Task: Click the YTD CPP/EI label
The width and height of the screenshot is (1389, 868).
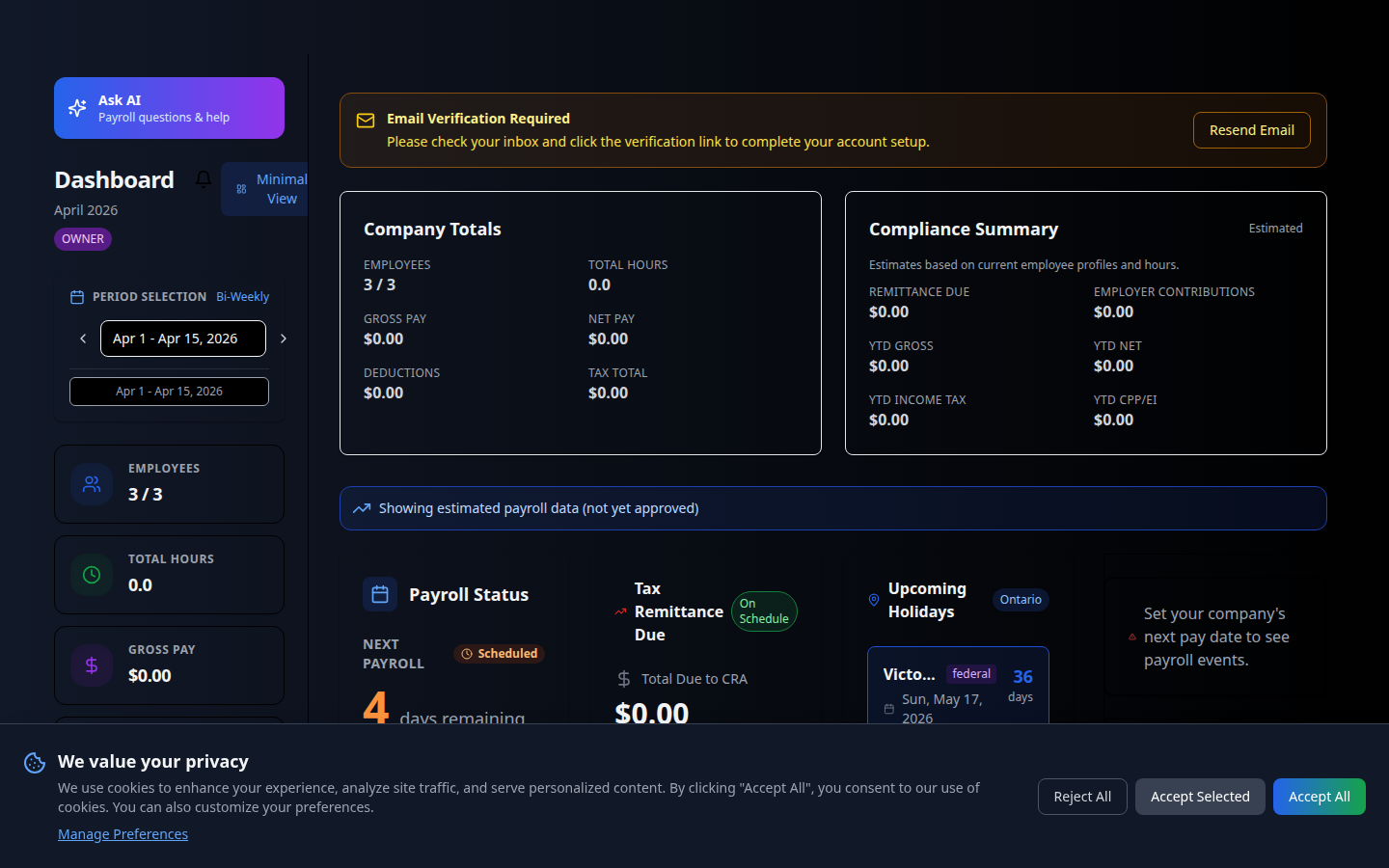Action: (x=1125, y=400)
